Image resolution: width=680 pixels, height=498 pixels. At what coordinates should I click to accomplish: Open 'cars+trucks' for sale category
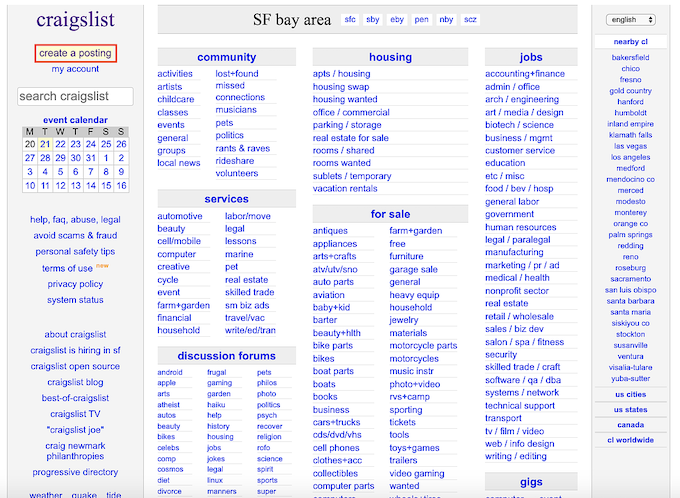coord(336,422)
